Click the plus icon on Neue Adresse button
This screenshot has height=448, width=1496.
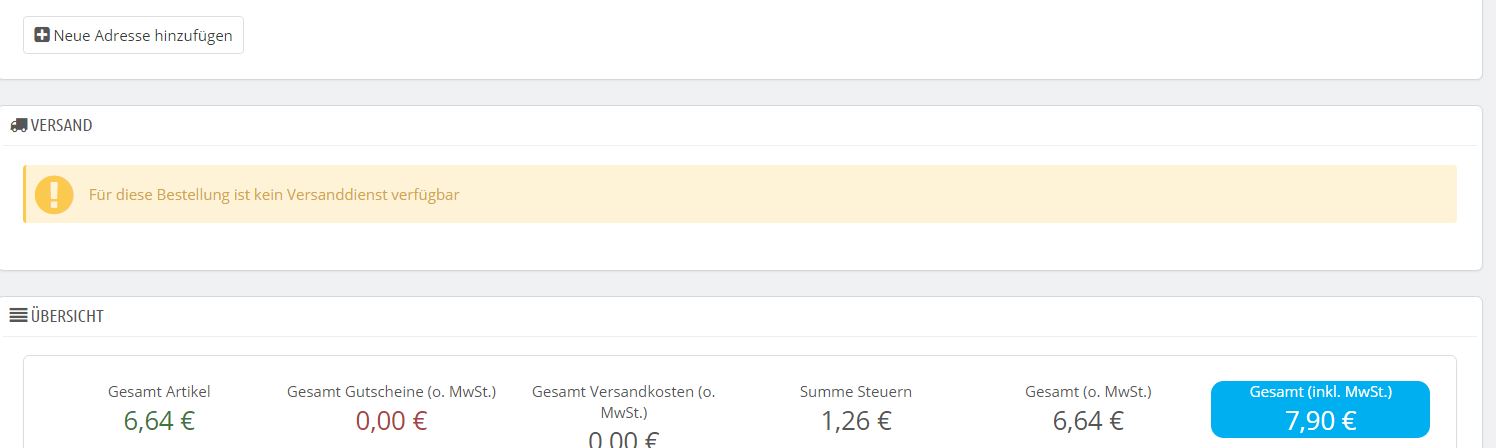[x=42, y=35]
